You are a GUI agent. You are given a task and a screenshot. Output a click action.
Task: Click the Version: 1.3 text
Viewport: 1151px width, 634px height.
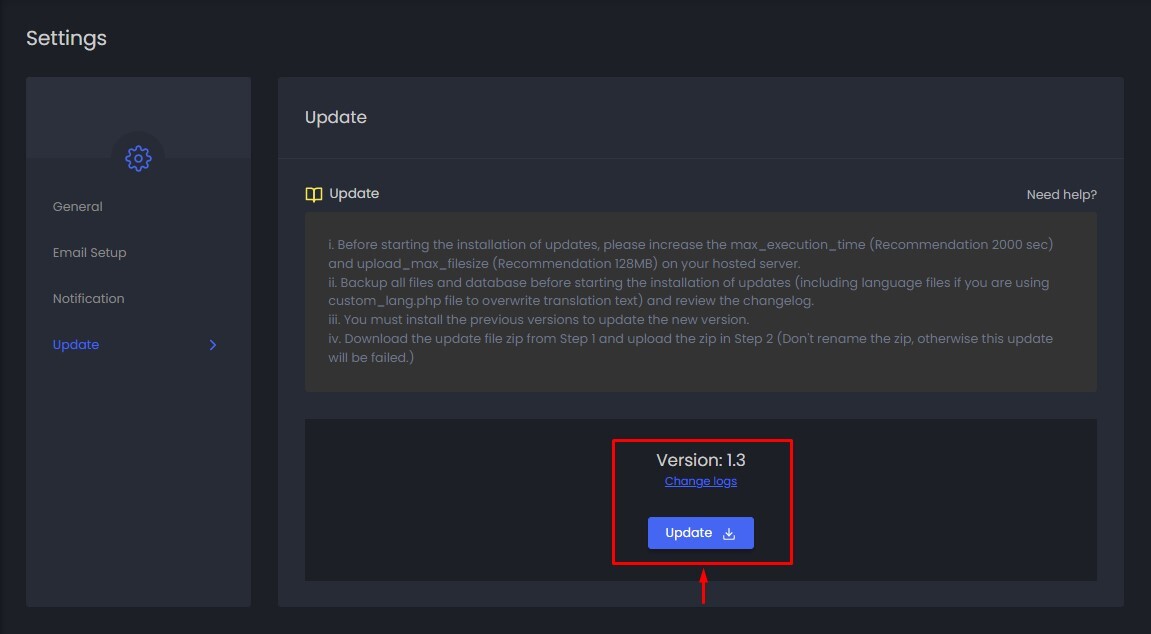click(700, 460)
